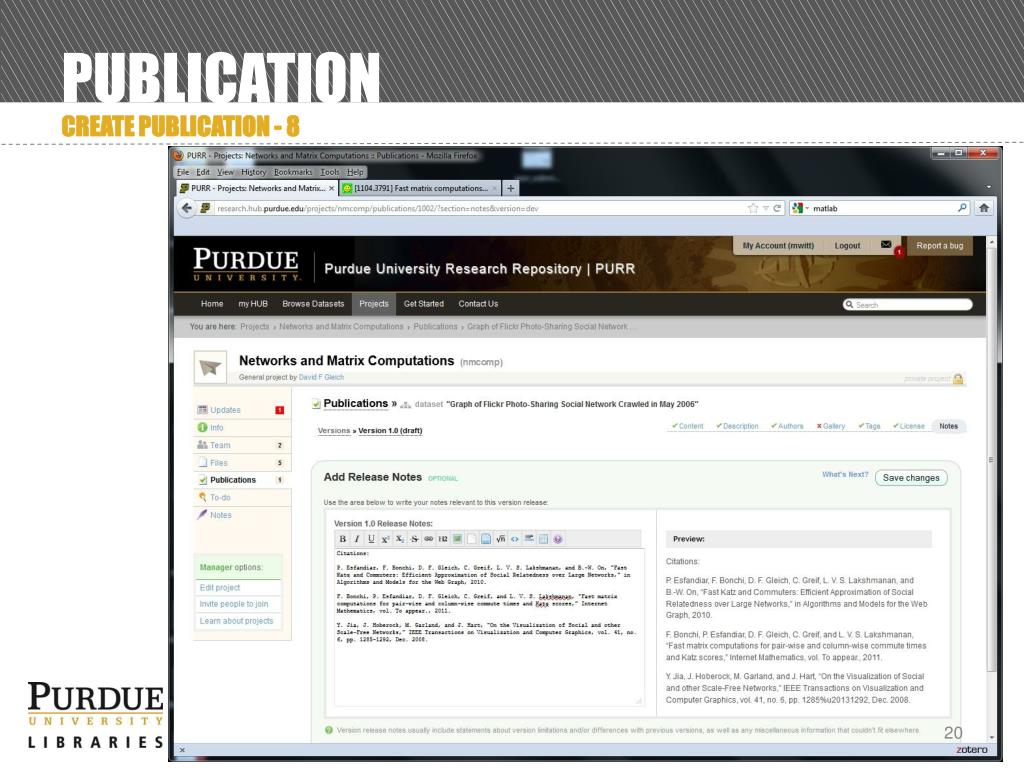Click the Logout button
Screen dimensions: 1024x768
click(x=847, y=246)
